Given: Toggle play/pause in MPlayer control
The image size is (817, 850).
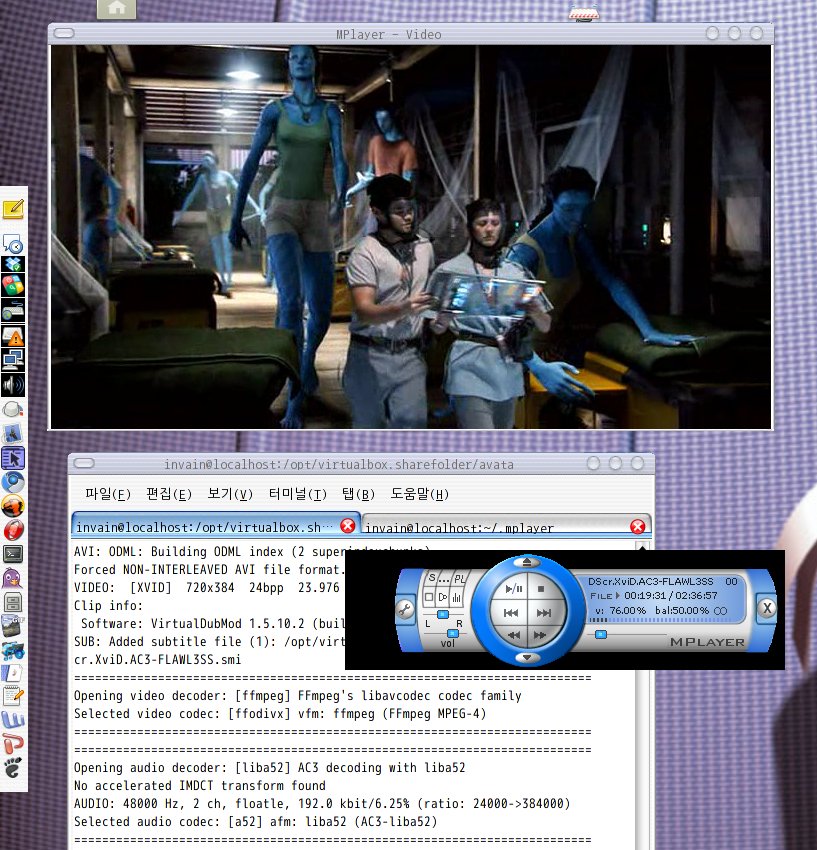Looking at the screenshot, I should pyautogui.click(x=513, y=589).
